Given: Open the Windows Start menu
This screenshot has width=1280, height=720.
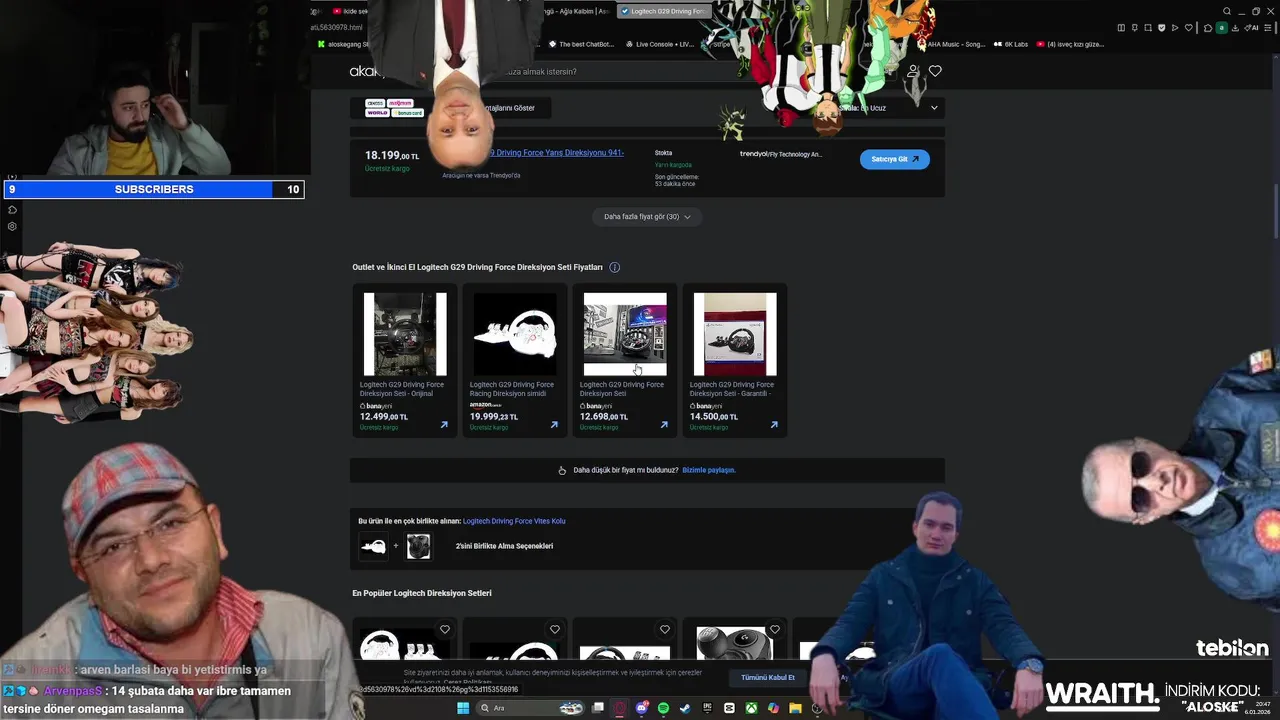Looking at the screenshot, I should click(x=463, y=708).
